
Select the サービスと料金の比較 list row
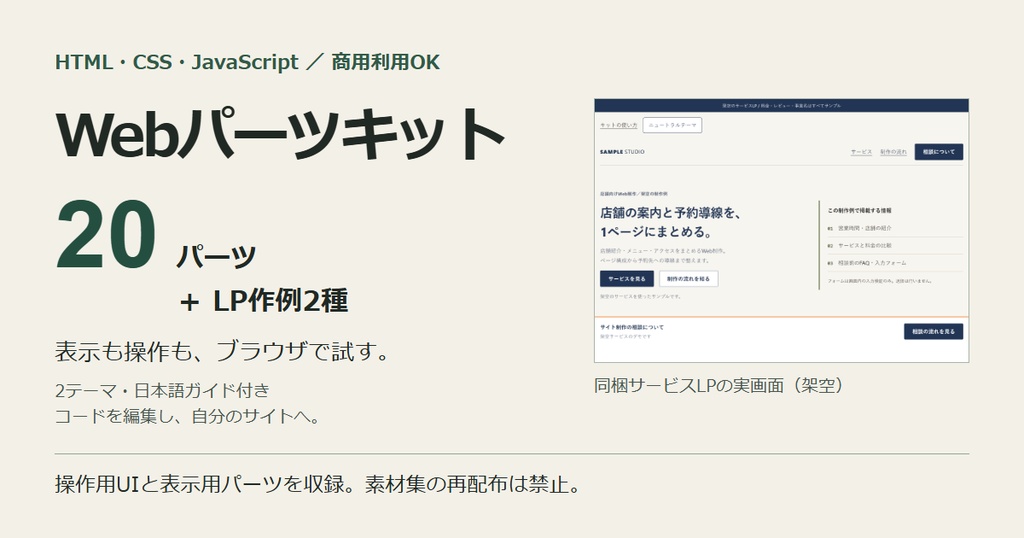click(x=895, y=245)
